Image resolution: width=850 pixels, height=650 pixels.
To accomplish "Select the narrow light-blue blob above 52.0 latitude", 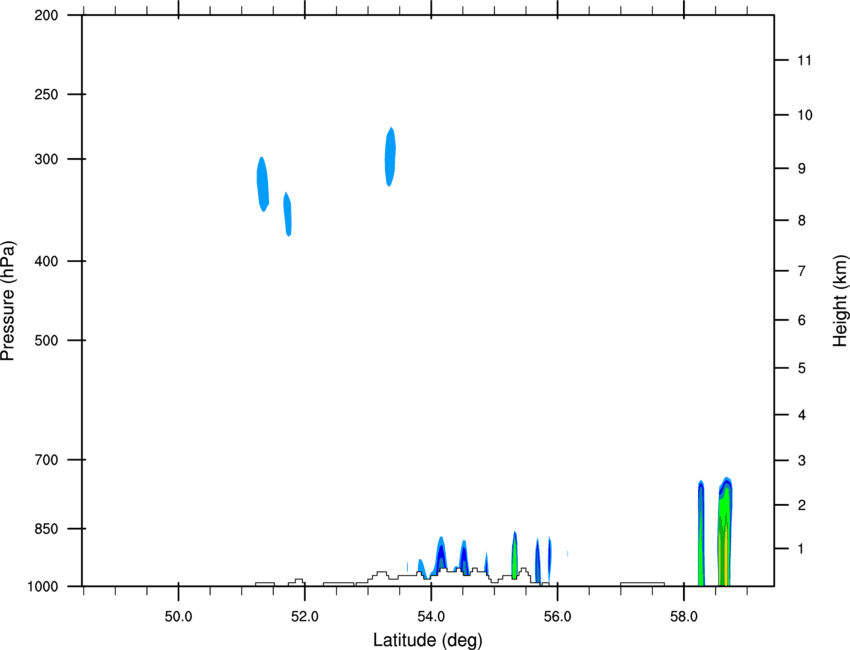I will point(287,214).
